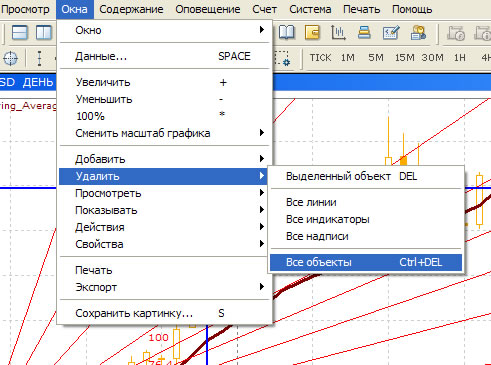Open the open-book icon in toolbar
Viewport: 491px width, 365px height.
286,33
